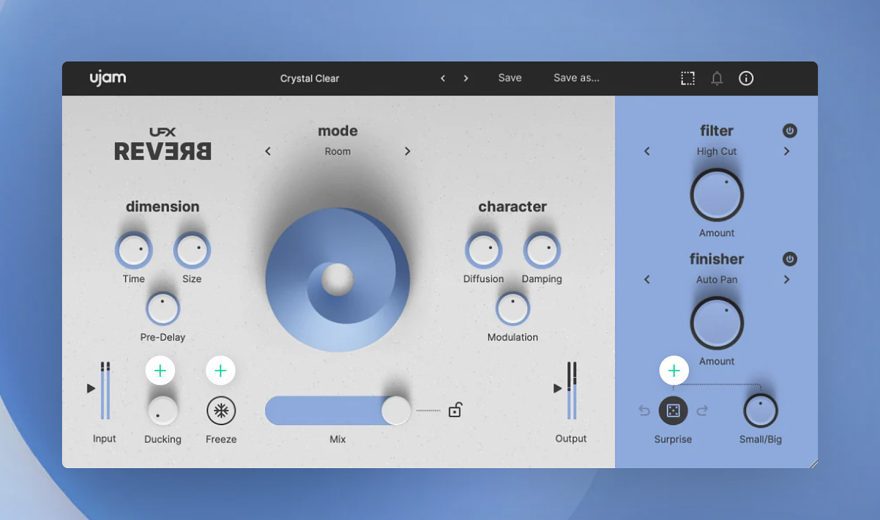This screenshot has width=880, height=520.
Task: Switch to previous filter type before High Cut
Action: (x=647, y=152)
